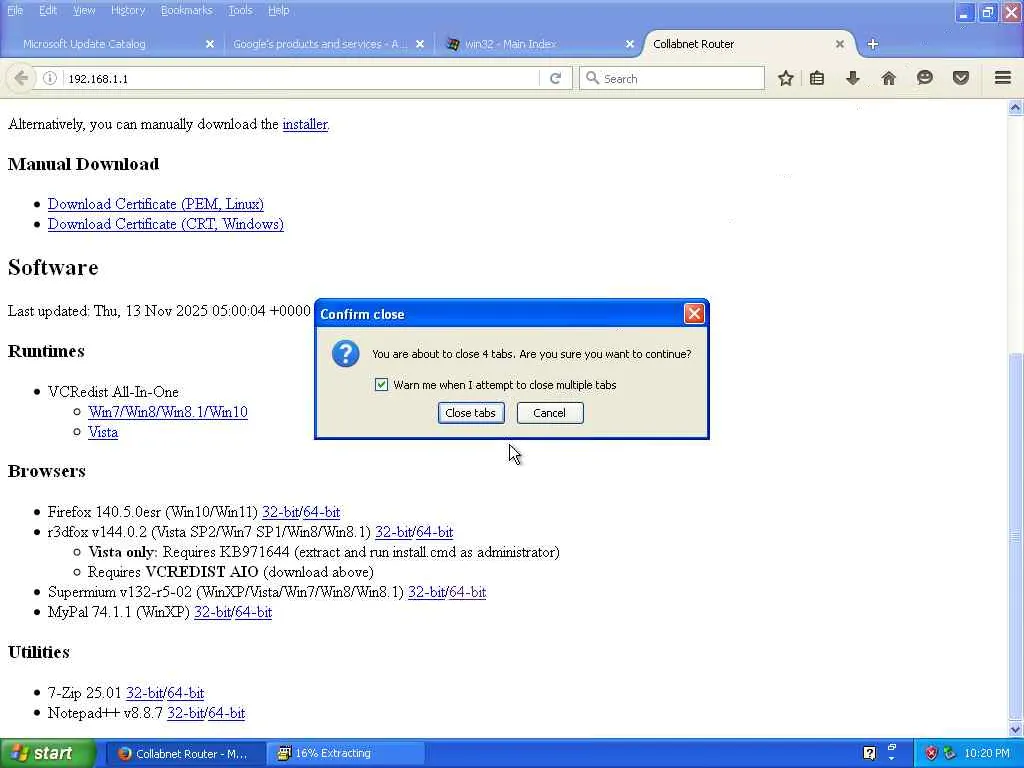Download Notepad++ v8.8.7 32-bit
Image resolution: width=1024 pixels, height=768 pixels.
(x=186, y=713)
